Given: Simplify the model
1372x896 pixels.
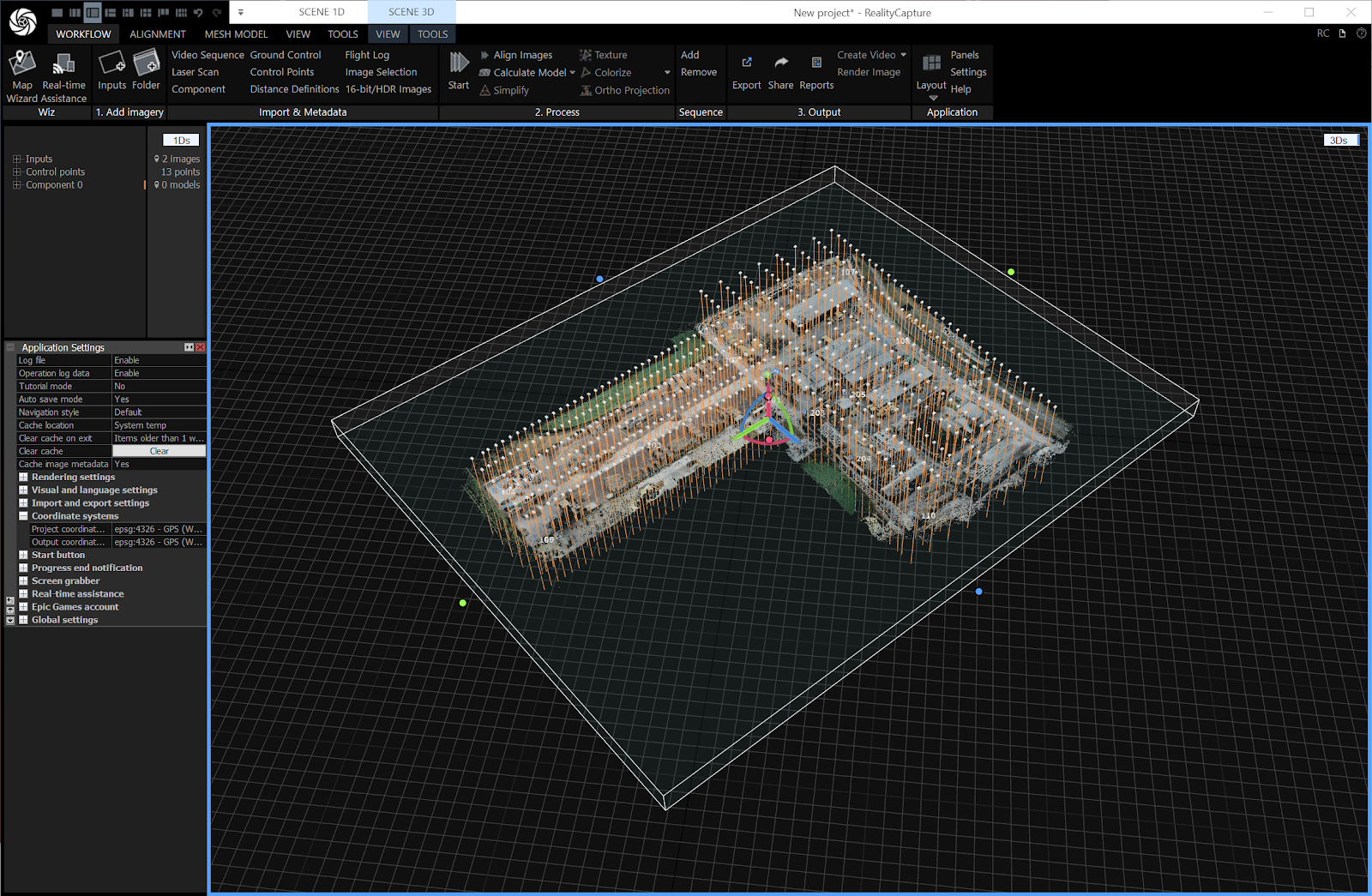Looking at the screenshot, I should click(504, 90).
